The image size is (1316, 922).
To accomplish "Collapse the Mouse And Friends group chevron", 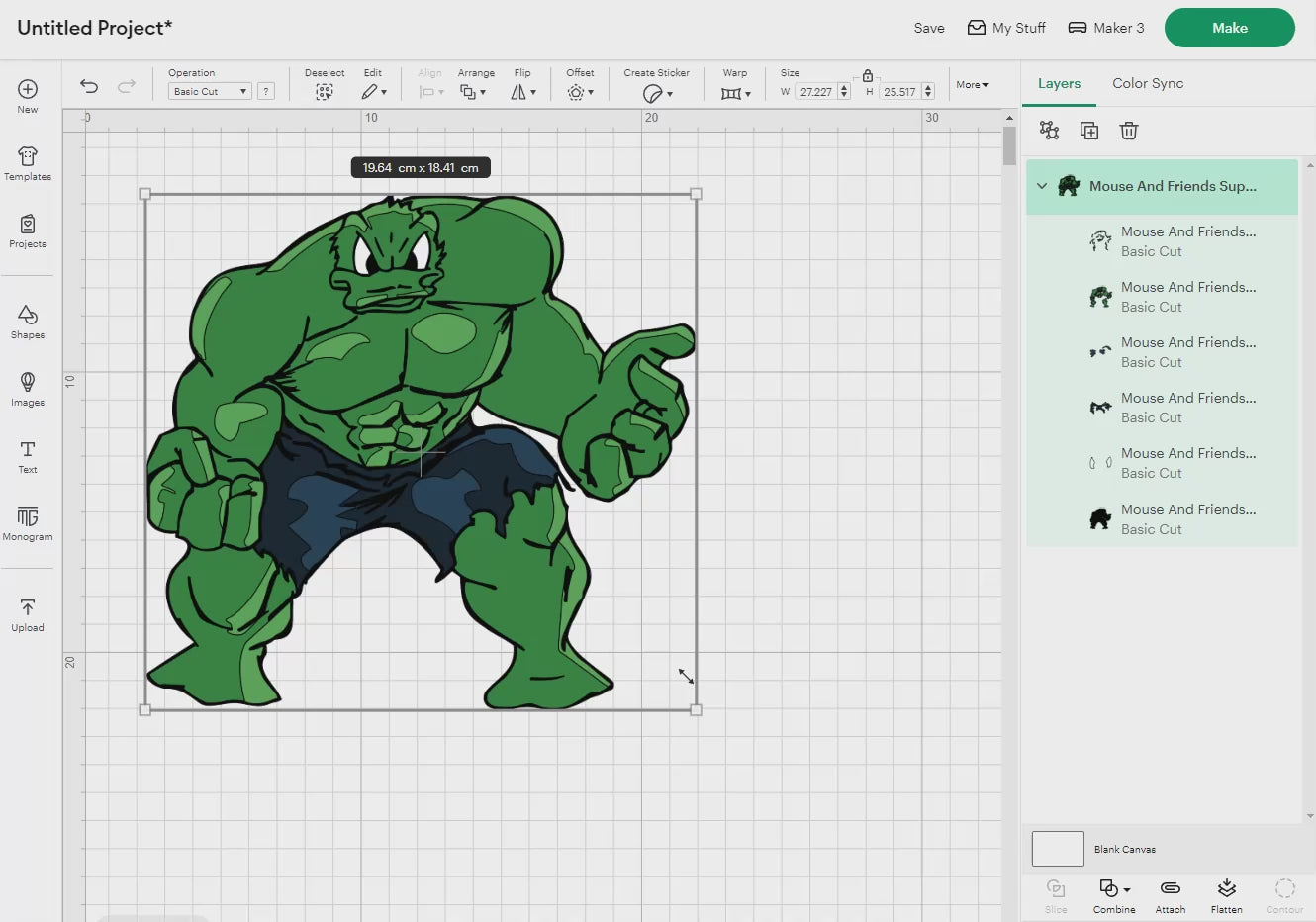I will click(1042, 186).
